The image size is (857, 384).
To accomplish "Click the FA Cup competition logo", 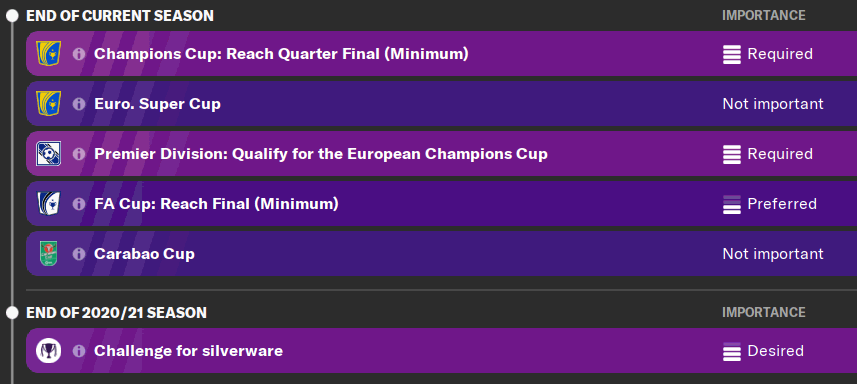I will 48,204.
